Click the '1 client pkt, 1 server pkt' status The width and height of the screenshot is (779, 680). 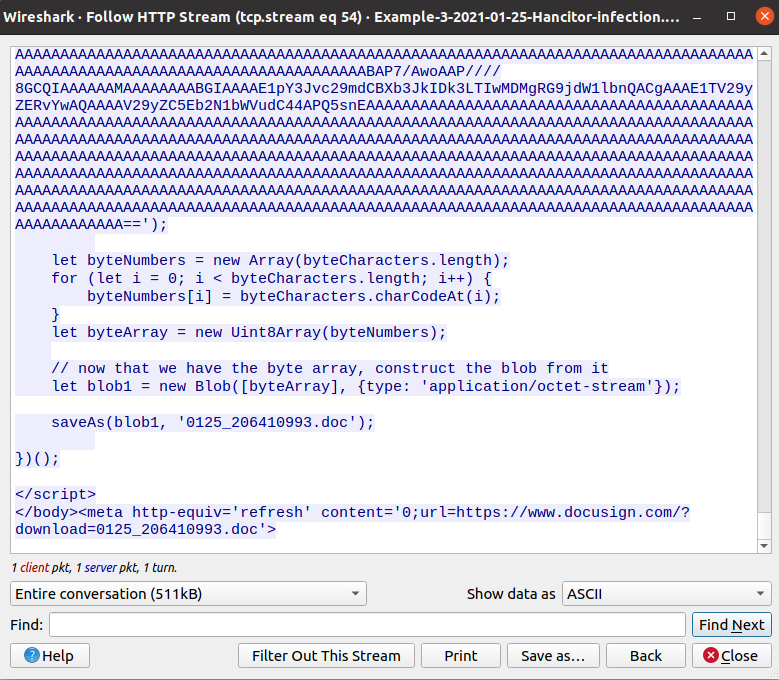click(94, 568)
